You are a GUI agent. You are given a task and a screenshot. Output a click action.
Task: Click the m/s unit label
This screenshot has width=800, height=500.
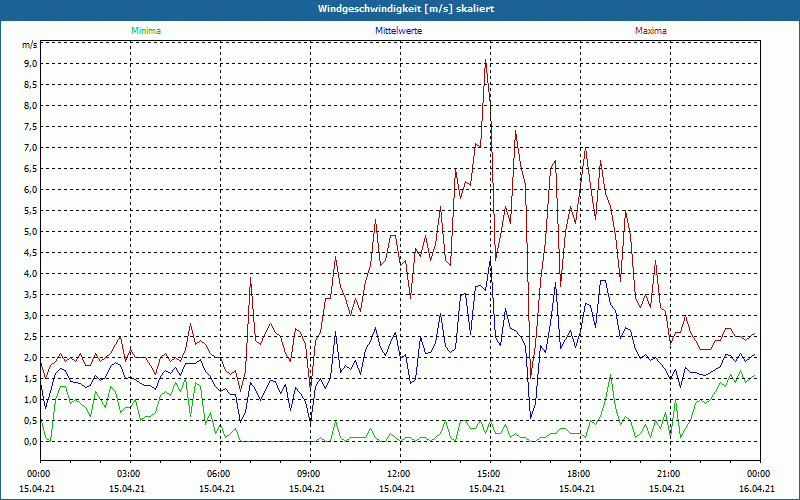(29, 45)
